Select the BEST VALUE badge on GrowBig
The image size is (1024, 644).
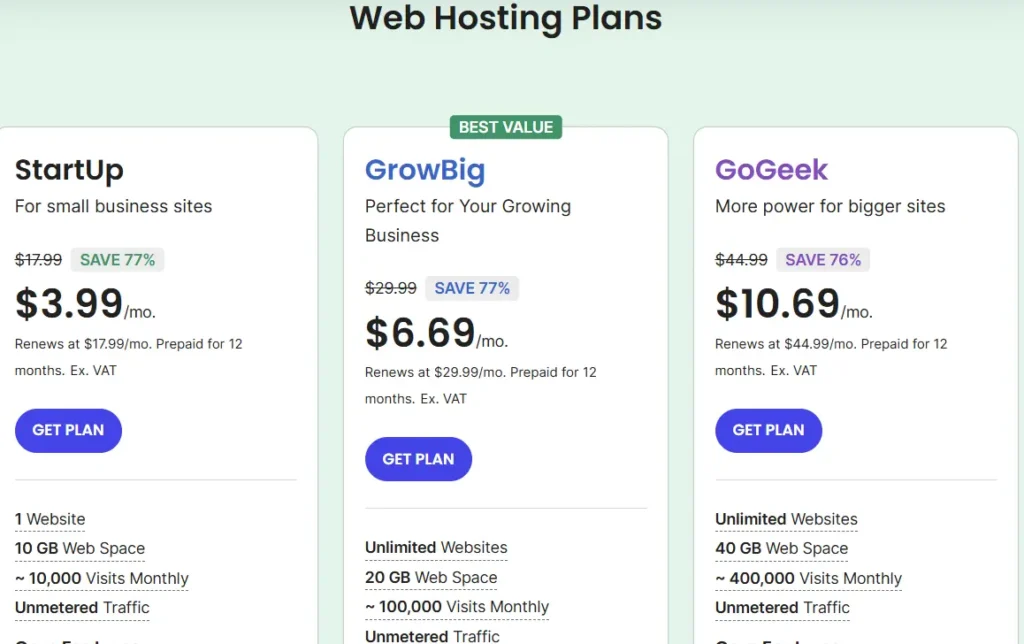point(506,127)
